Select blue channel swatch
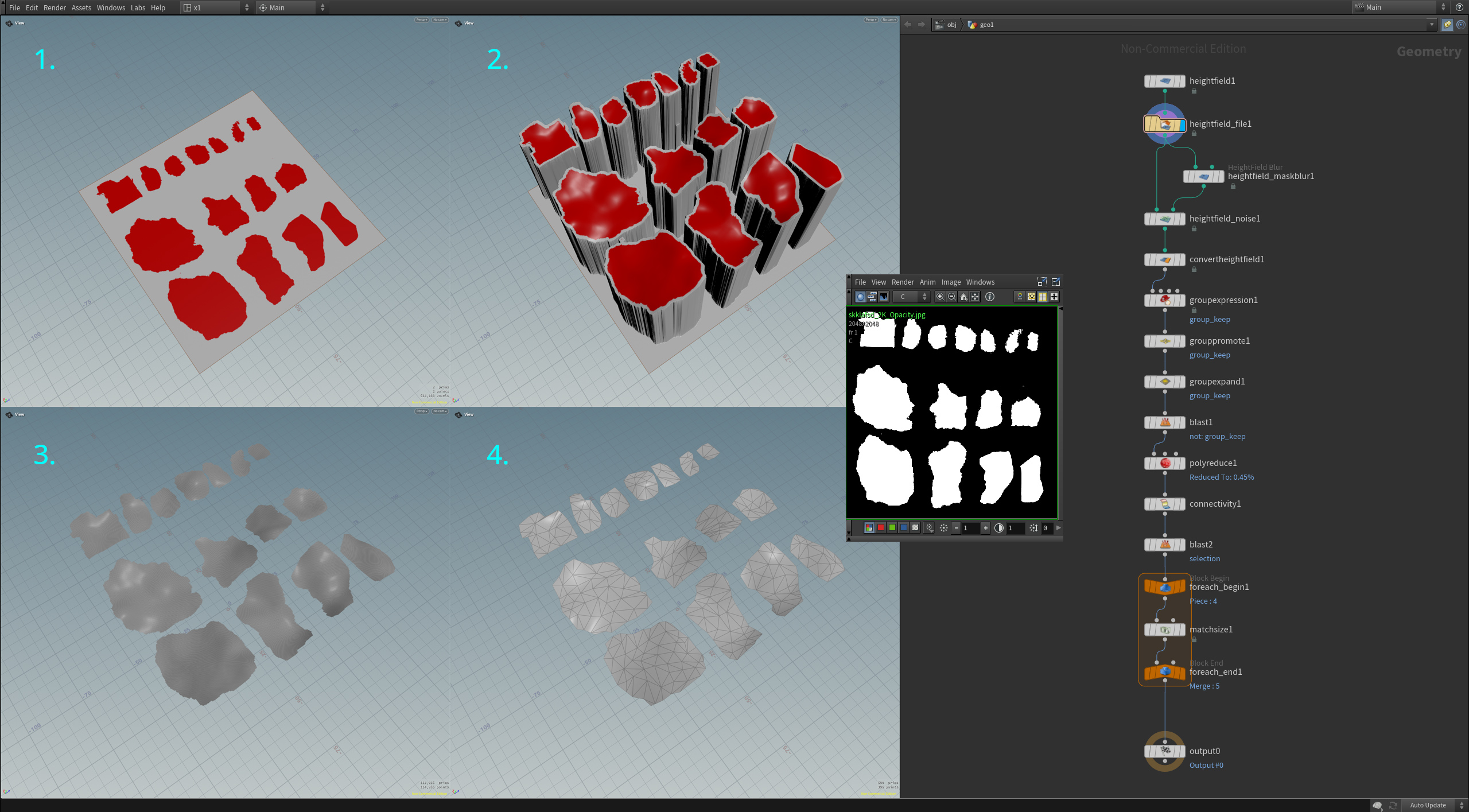 point(904,528)
